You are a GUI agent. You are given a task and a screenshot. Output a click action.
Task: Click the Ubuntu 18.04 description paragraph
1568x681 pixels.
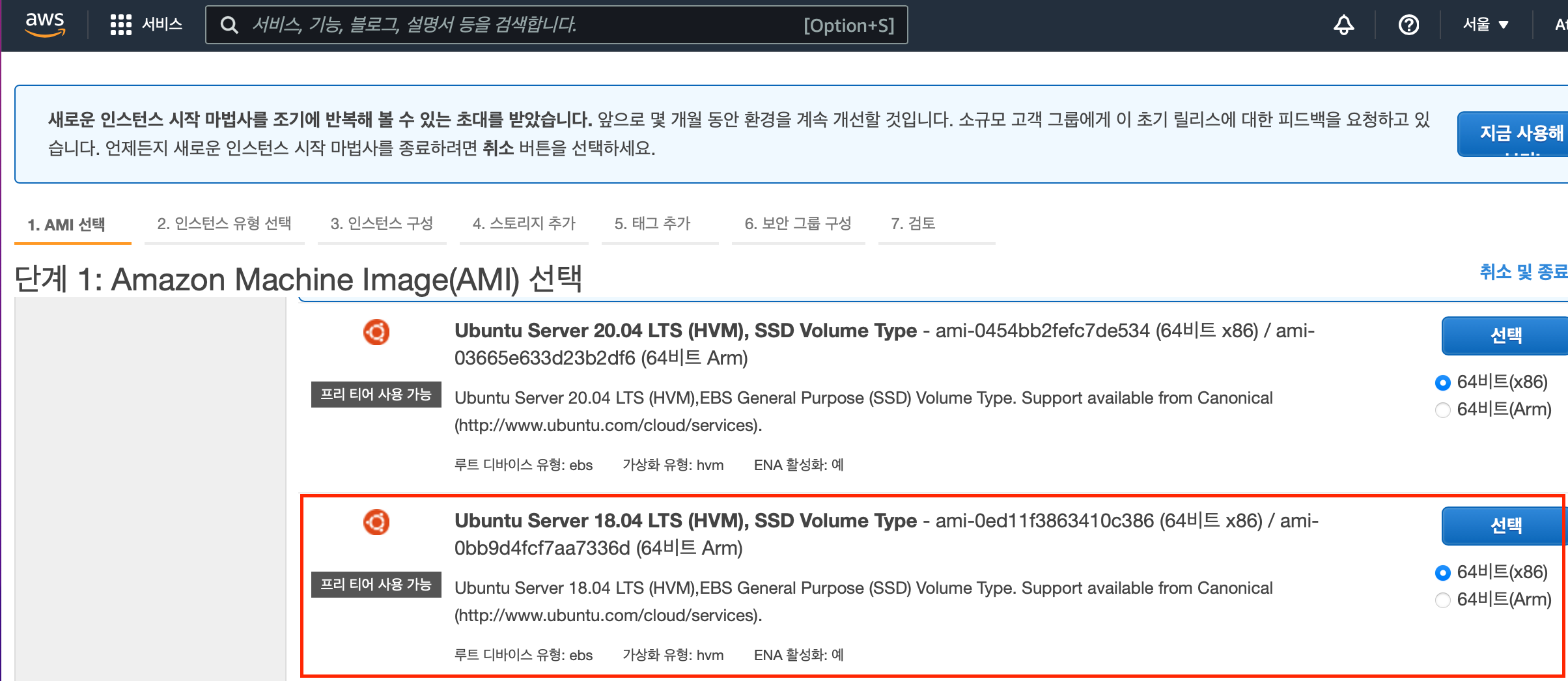point(863,602)
